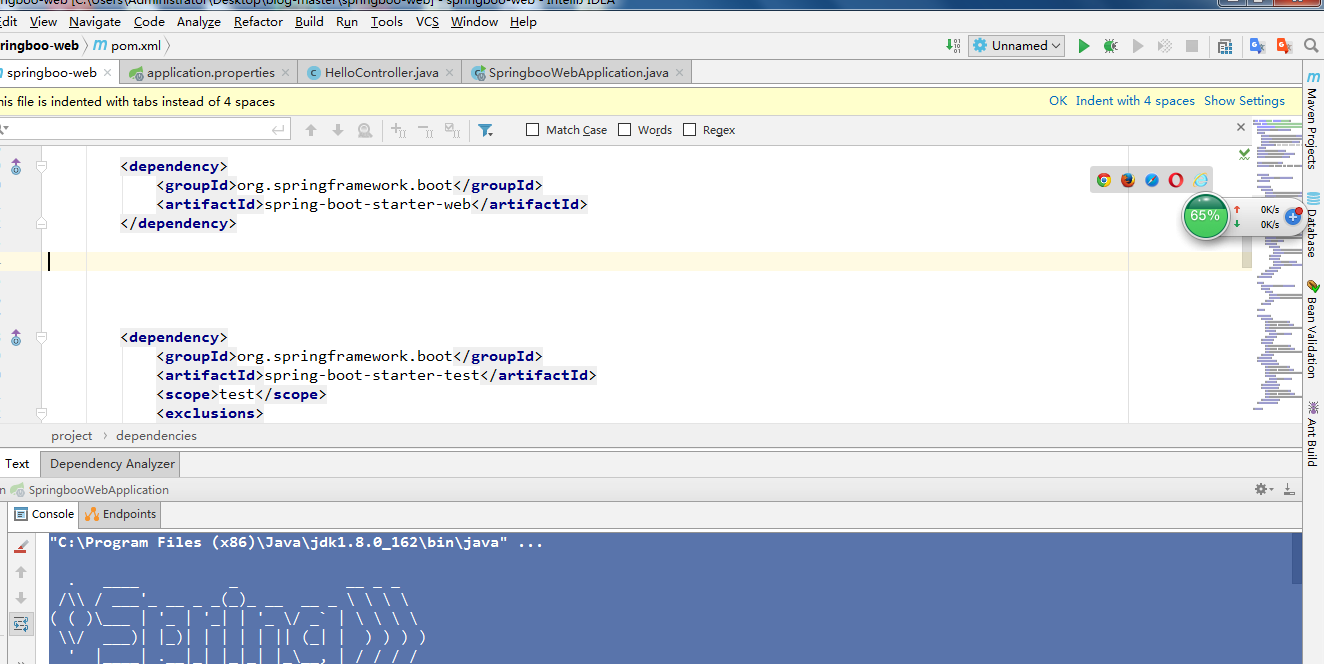Run the Unnamed configuration with green arrow
The height and width of the screenshot is (664, 1324).
coord(1084,45)
